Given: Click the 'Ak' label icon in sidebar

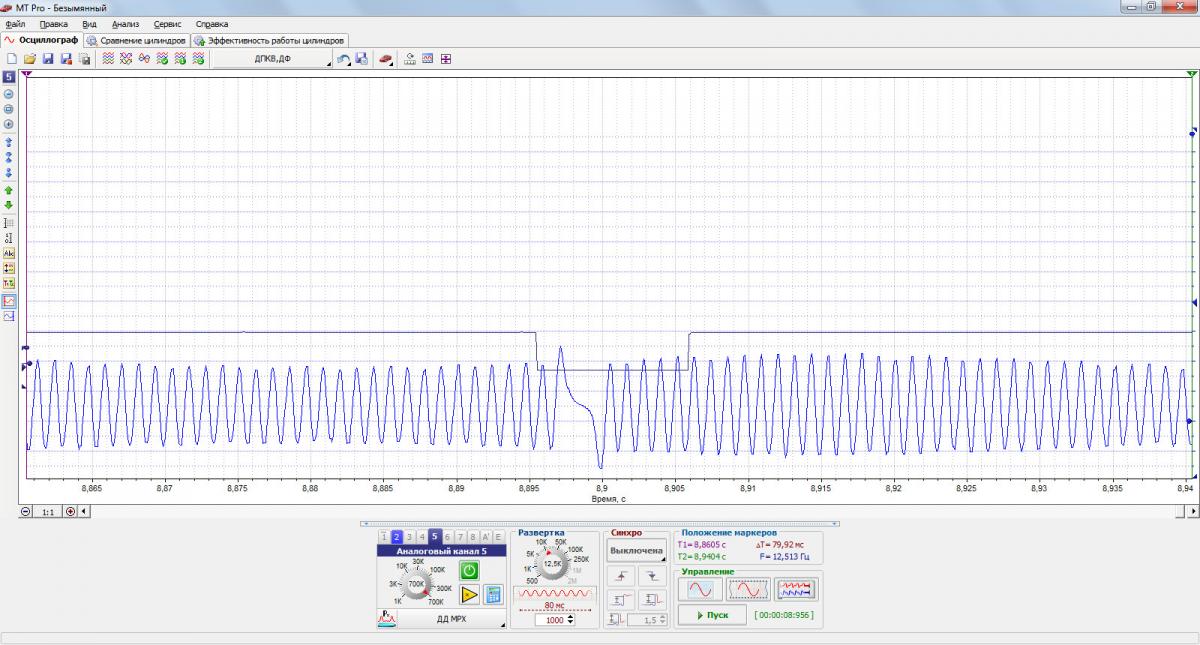Looking at the screenshot, I should click(9, 253).
